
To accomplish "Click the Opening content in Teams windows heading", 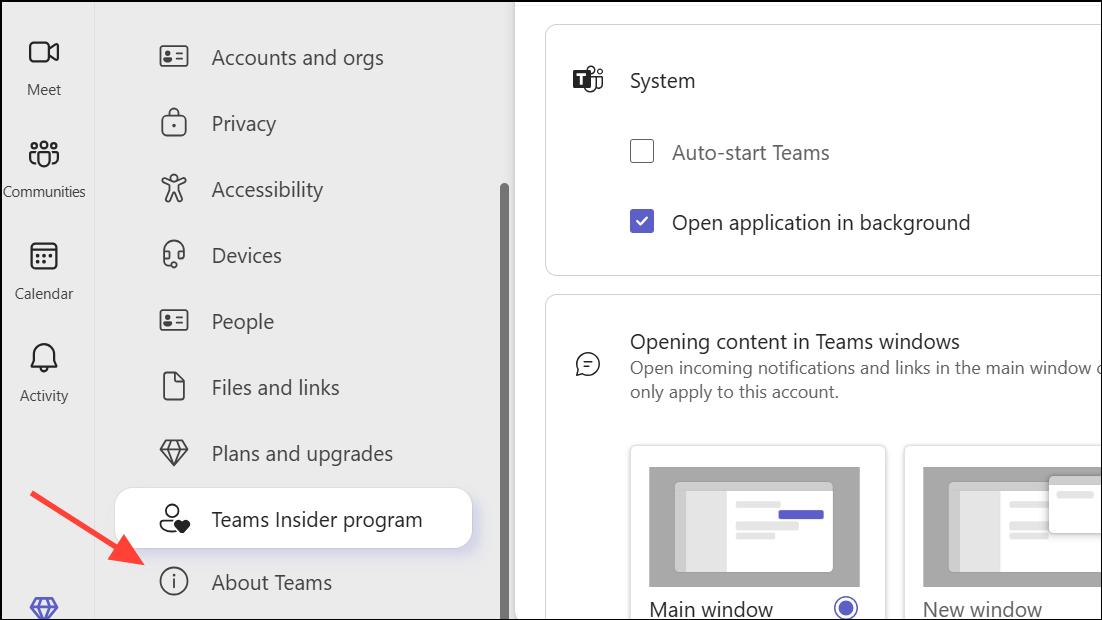I will coord(794,342).
